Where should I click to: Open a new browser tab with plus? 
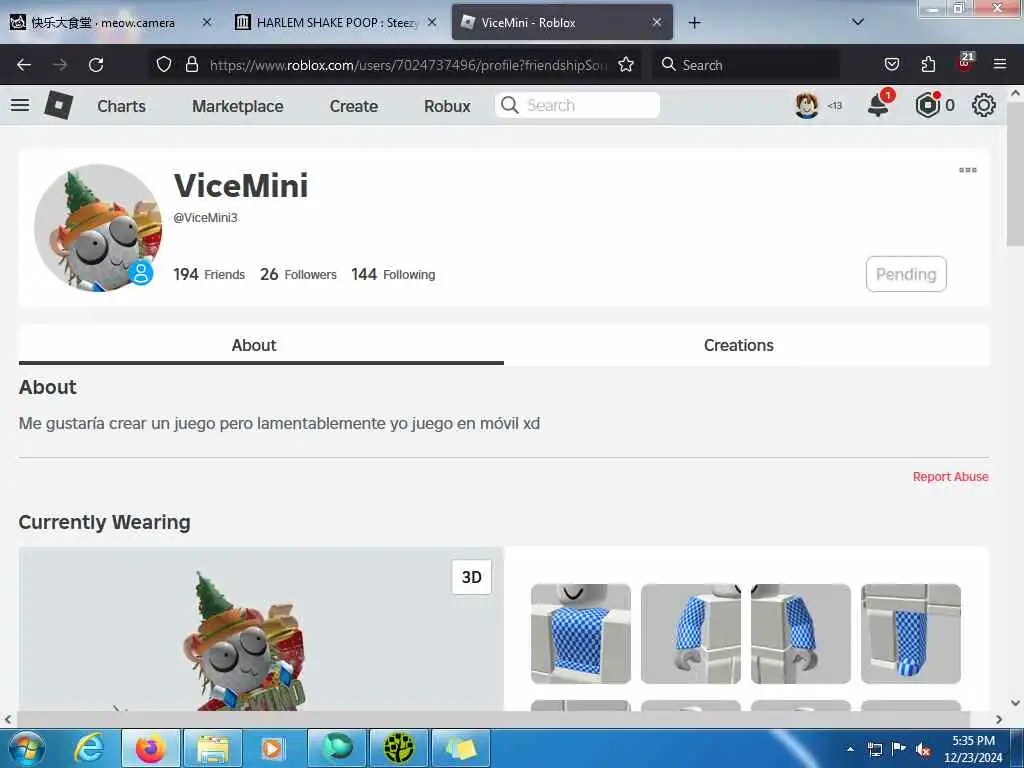(694, 23)
